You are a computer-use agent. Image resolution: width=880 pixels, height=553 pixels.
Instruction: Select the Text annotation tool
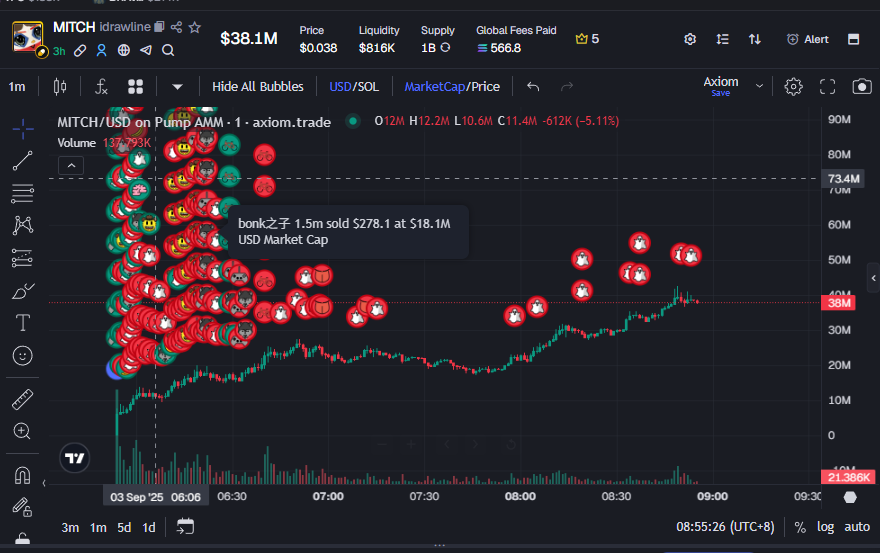23,323
